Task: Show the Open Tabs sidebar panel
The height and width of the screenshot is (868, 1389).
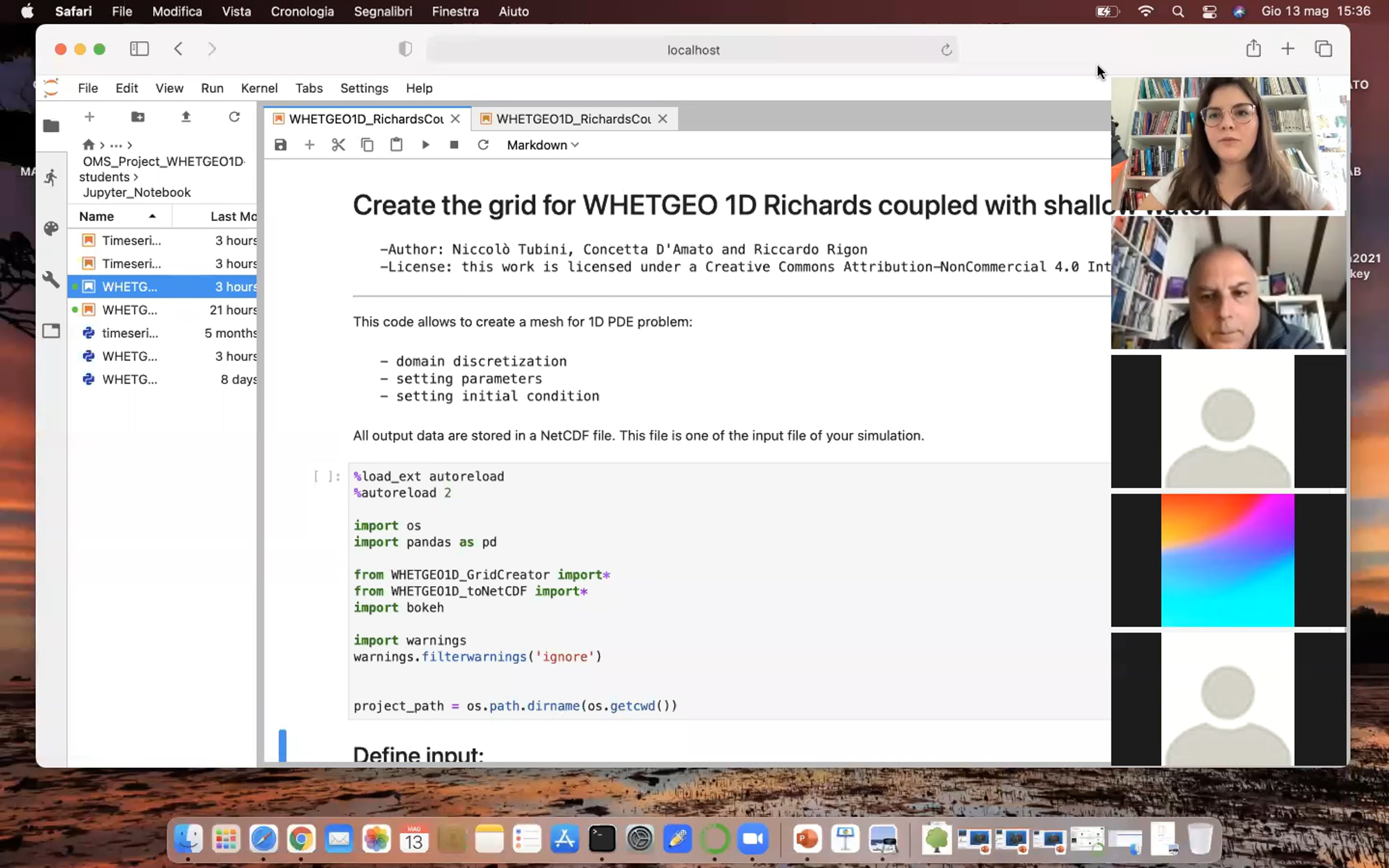Action: tap(51, 331)
